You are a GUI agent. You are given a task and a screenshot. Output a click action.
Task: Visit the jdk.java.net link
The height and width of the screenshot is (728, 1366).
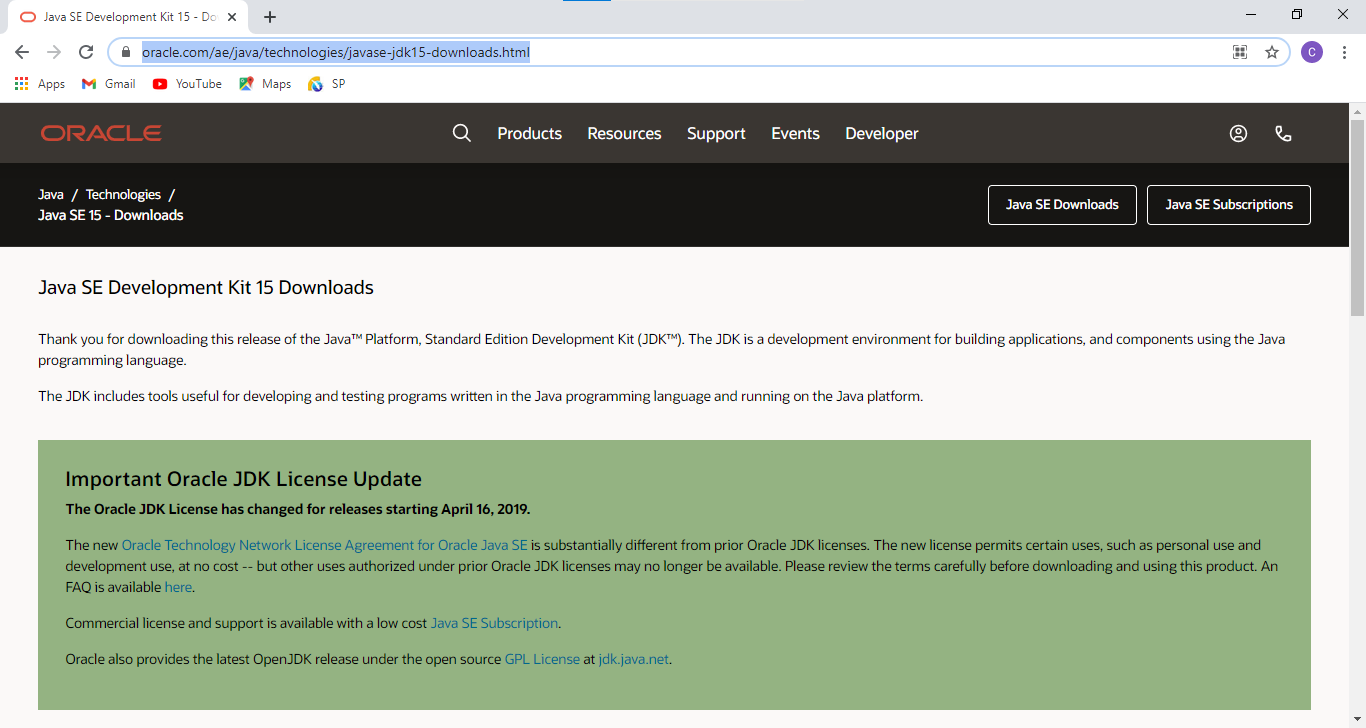point(633,659)
